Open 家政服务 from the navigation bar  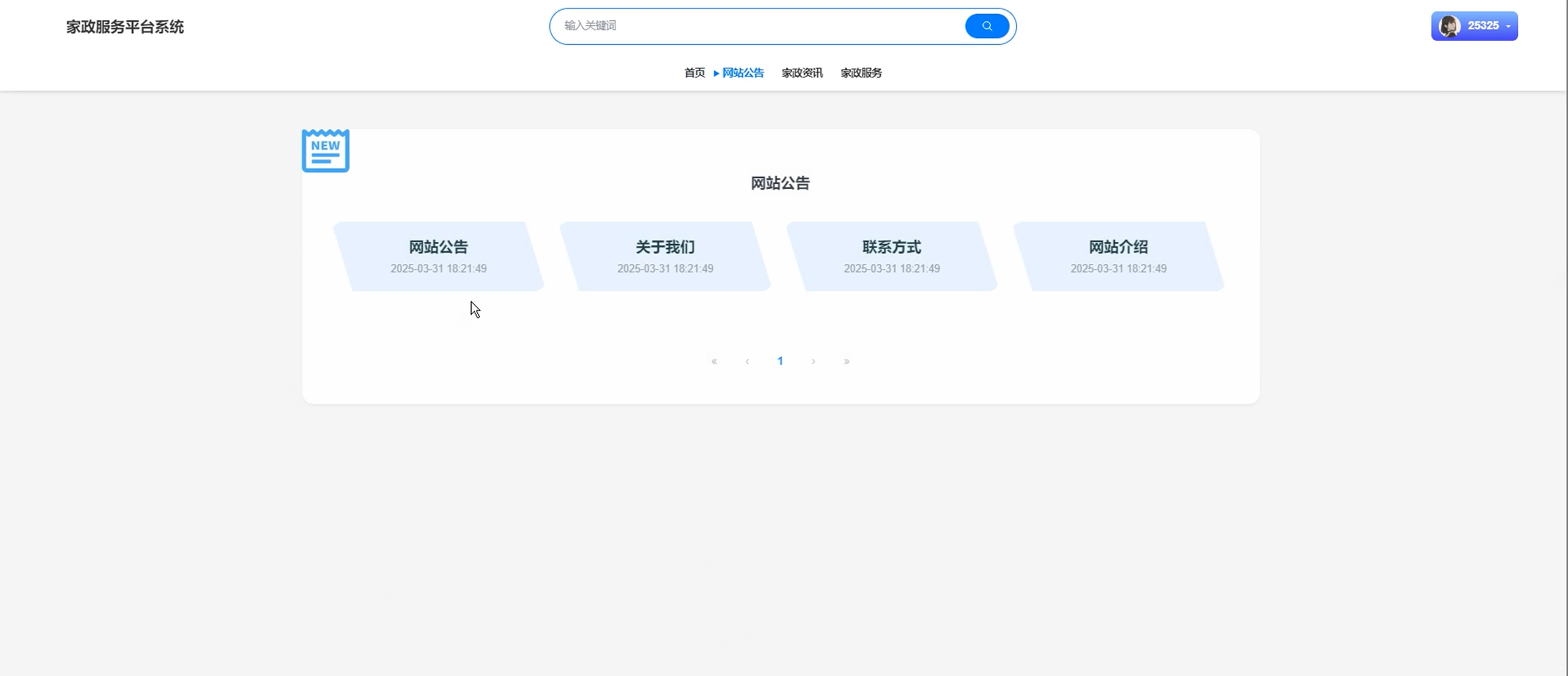pos(860,72)
